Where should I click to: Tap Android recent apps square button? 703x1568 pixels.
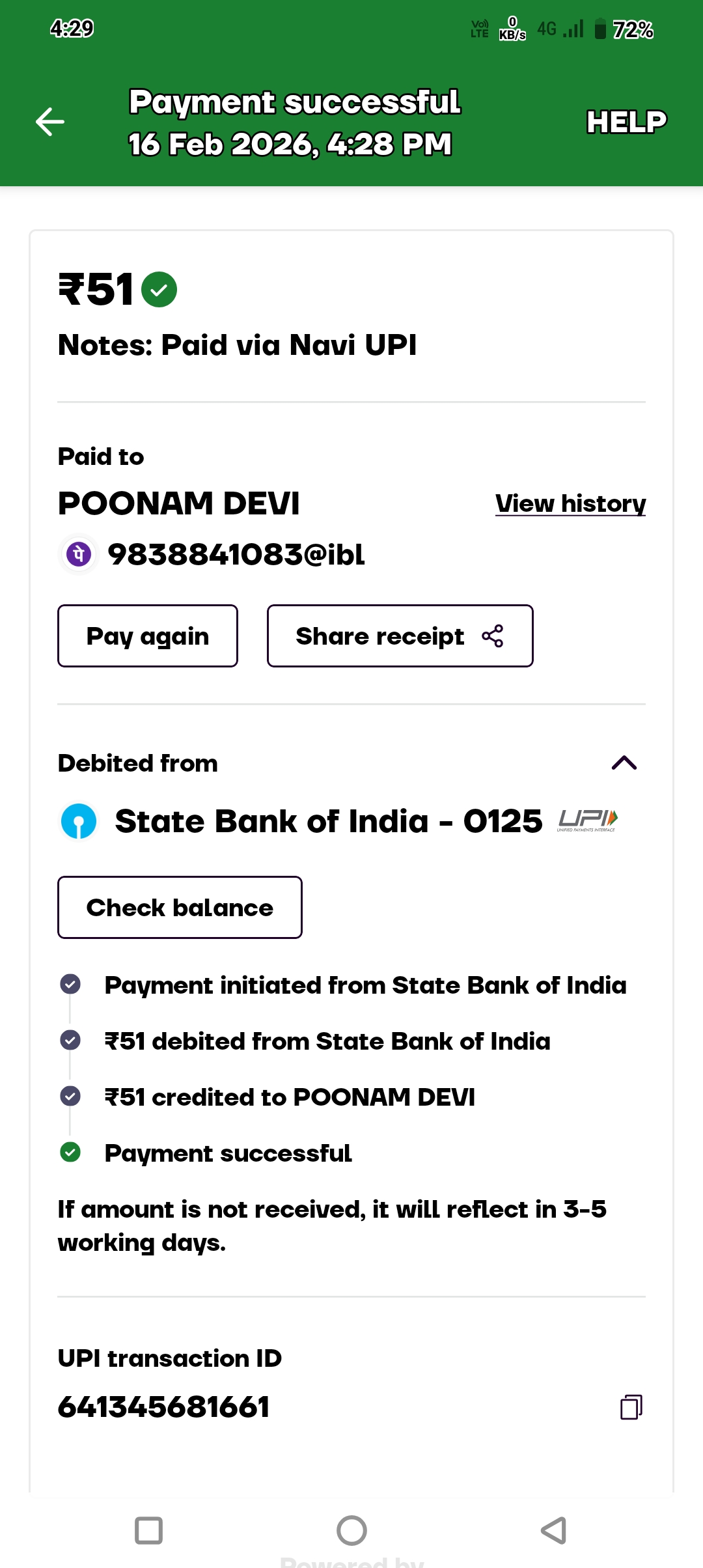[x=148, y=1530]
